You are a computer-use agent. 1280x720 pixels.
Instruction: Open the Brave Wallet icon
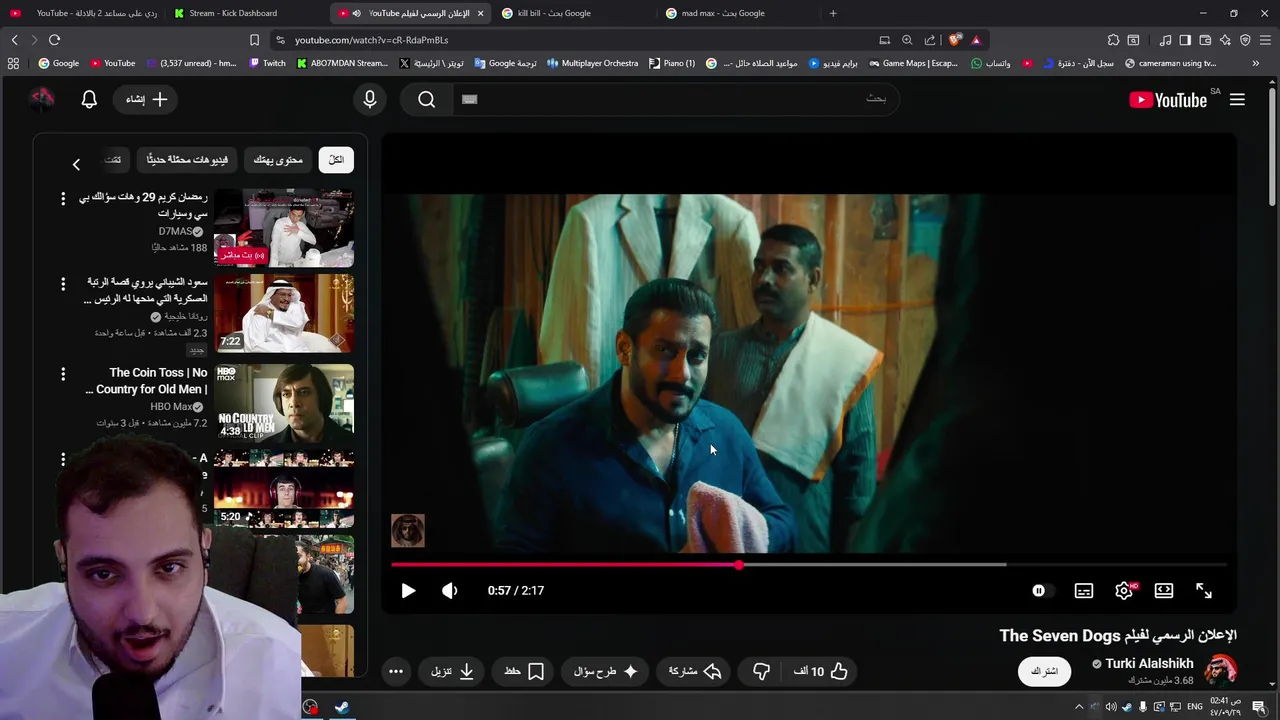pyautogui.click(x=1205, y=40)
